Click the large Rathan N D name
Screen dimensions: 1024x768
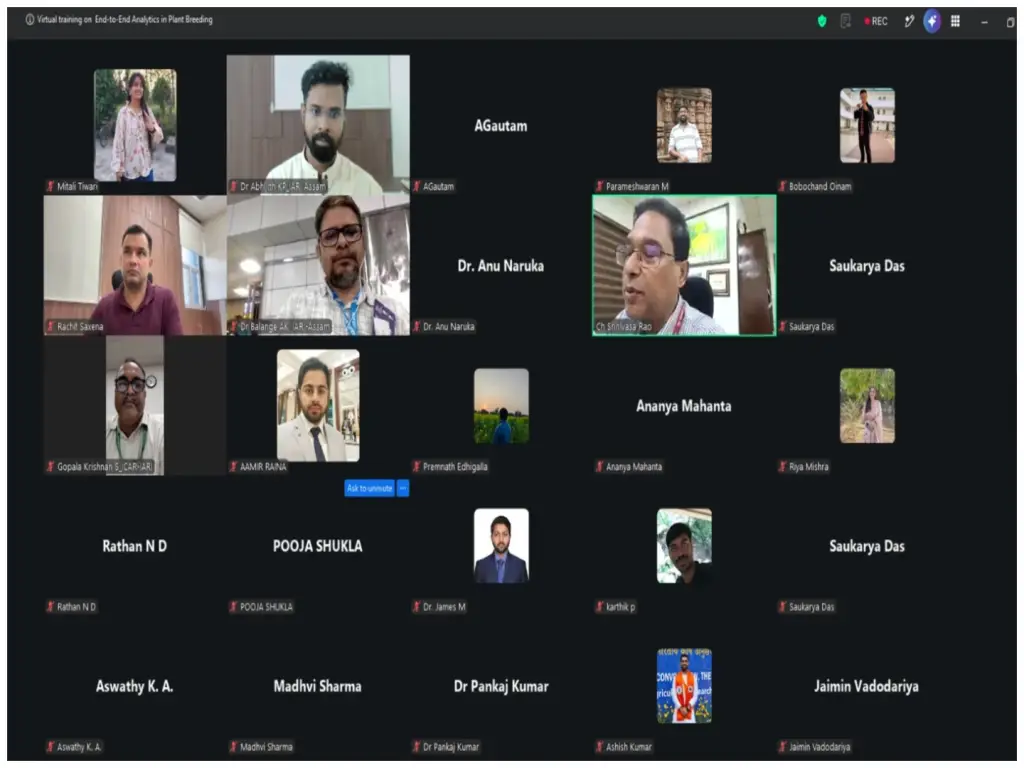pos(135,546)
